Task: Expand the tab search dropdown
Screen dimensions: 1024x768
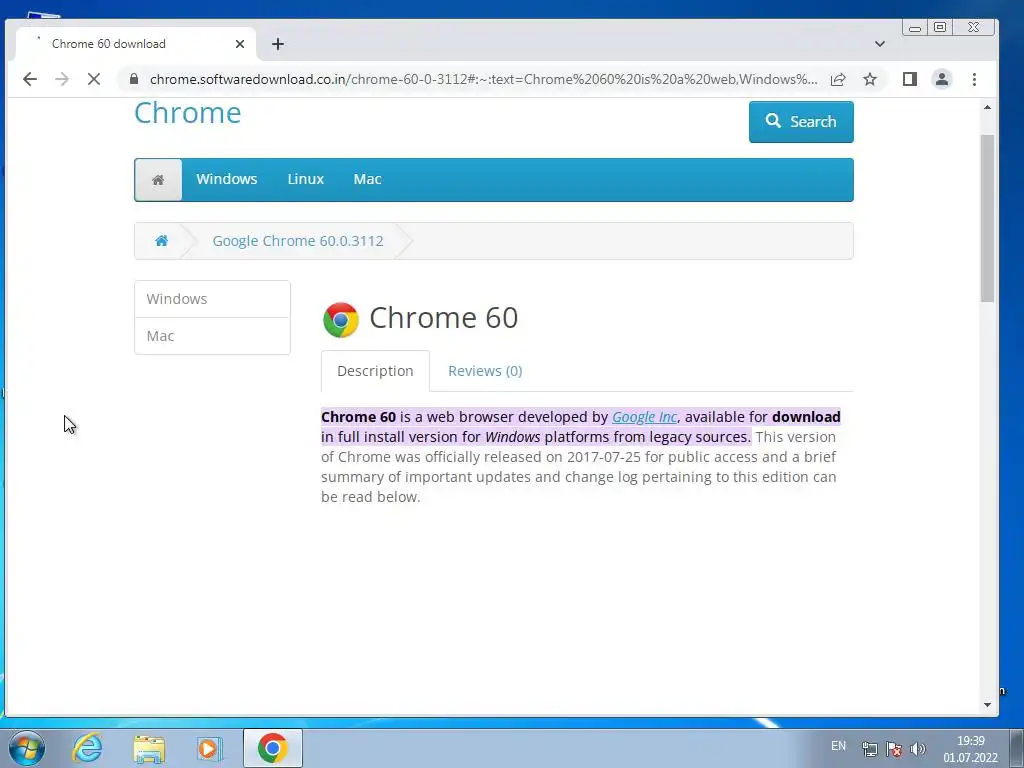Action: (x=880, y=44)
